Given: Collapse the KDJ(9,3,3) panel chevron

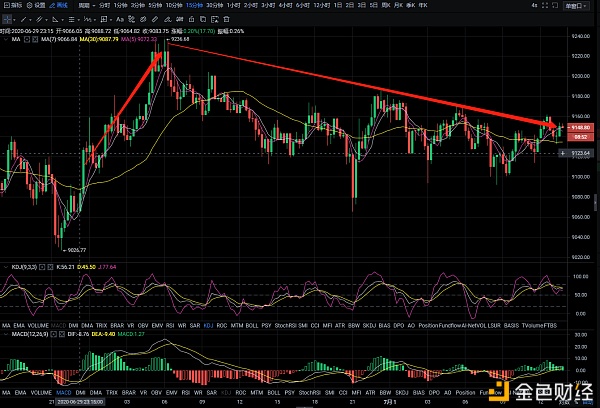Looking at the screenshot, I should [x=6, y=267].
